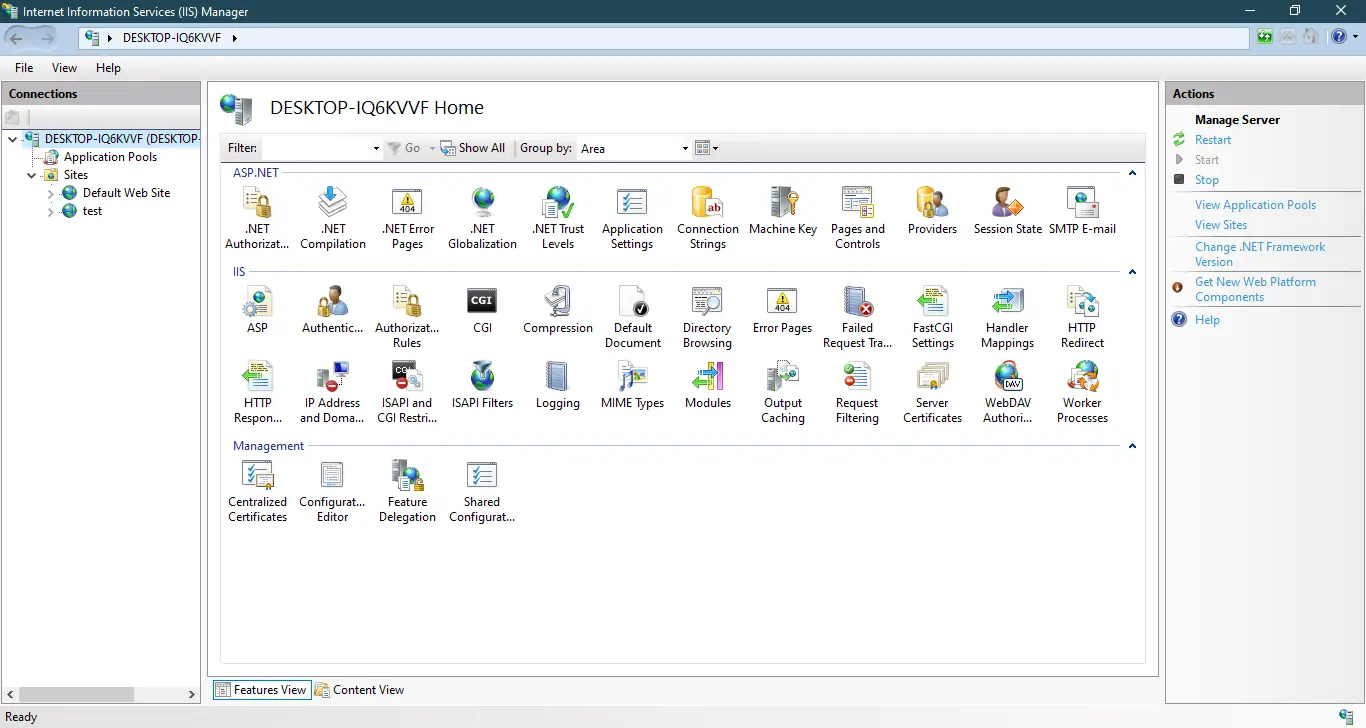Screen dimensions: 1366x728
Task: Open Application Settings feature
Action: 632,218
